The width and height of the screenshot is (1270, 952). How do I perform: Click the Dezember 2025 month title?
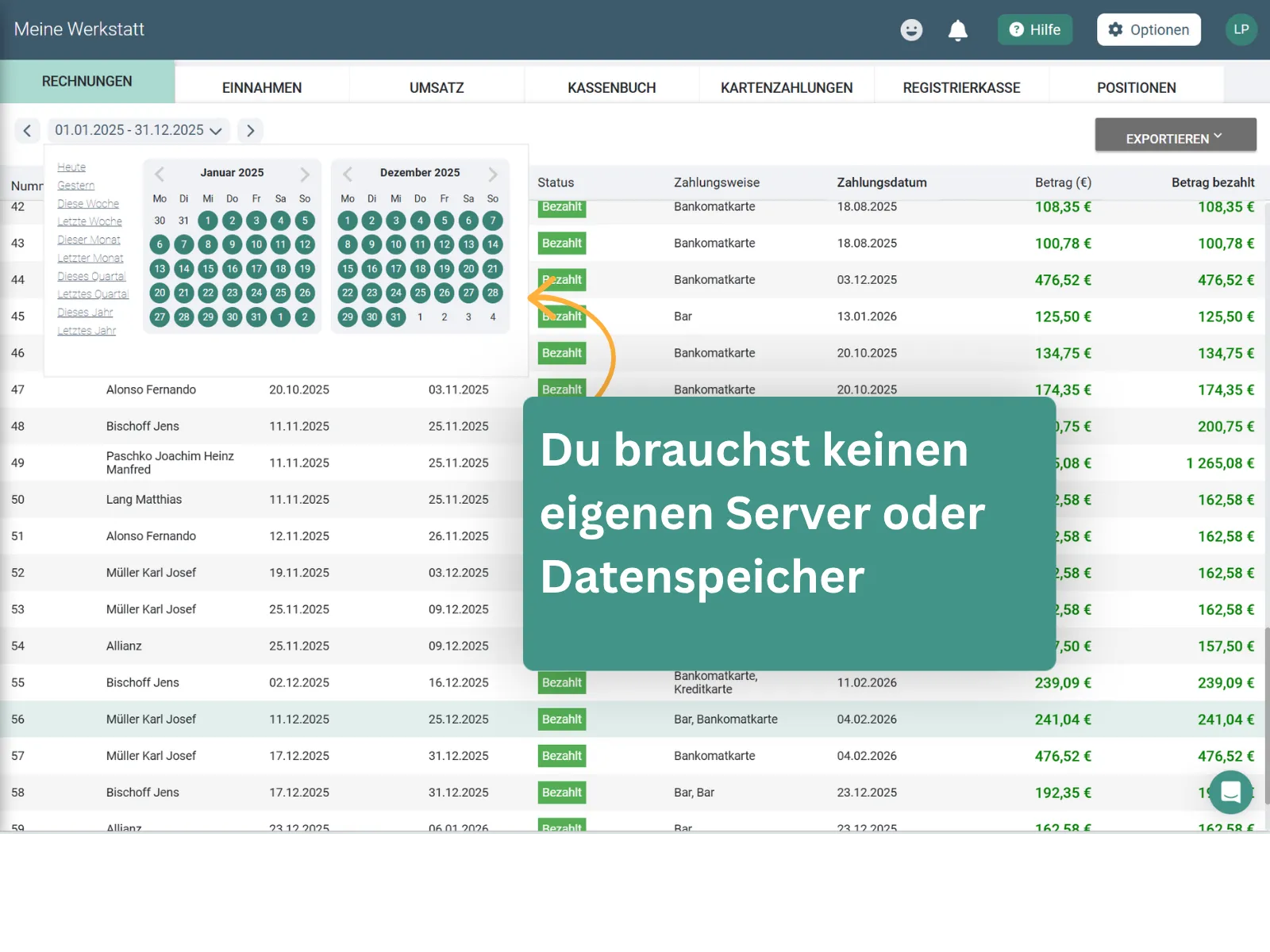click(420, 172)
